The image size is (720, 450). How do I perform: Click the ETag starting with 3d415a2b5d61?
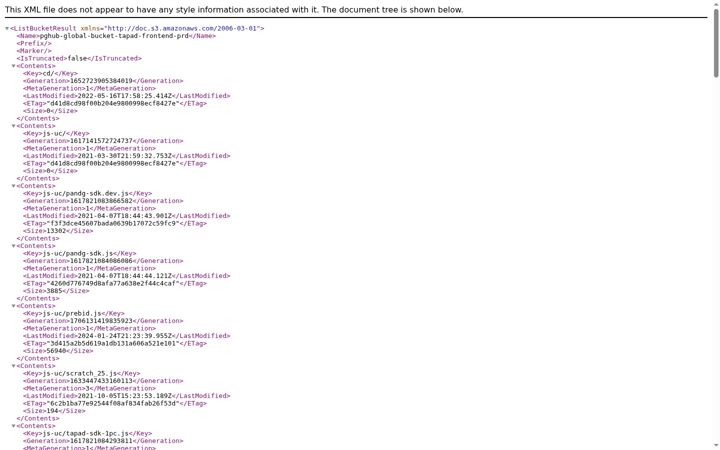point(113,343)
